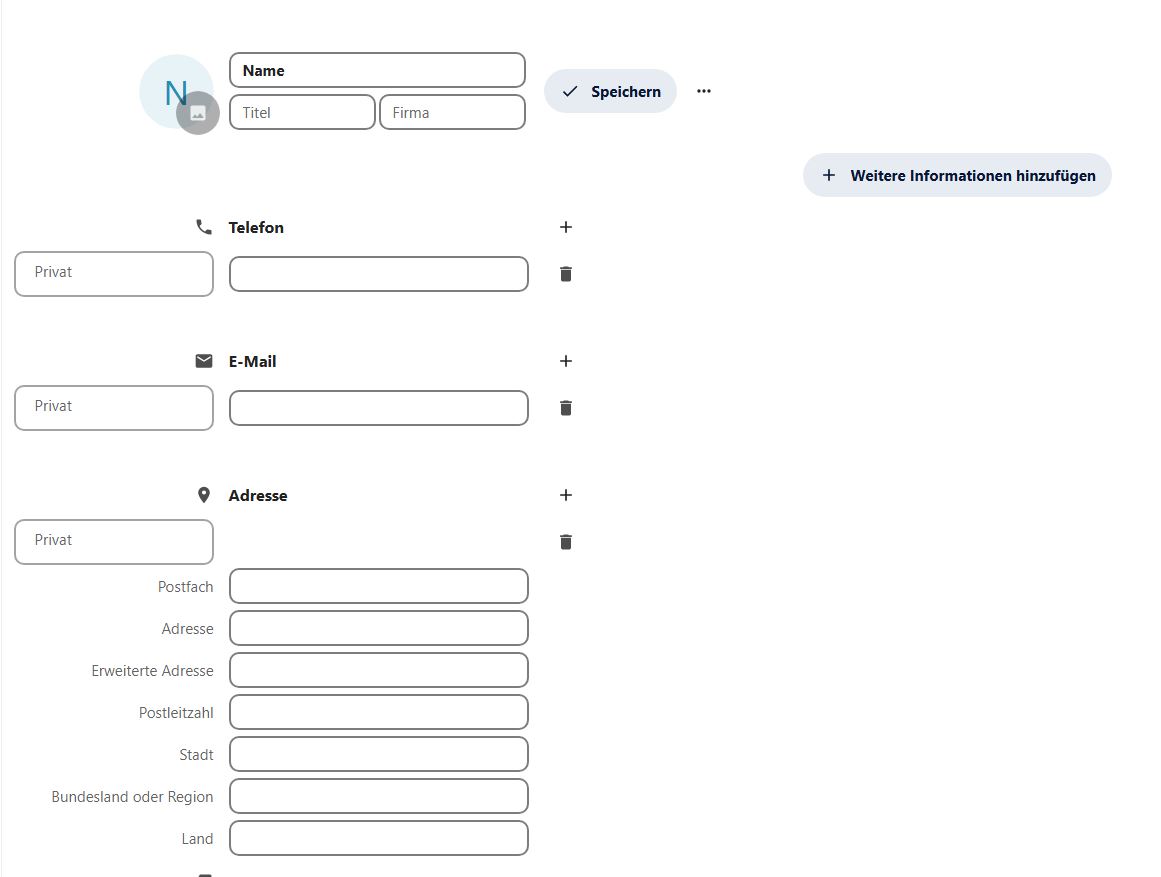Click the Postleitzahl field label
Image resolution: width=1161 pixels, height=877 pixels.
tap(176, 713)
